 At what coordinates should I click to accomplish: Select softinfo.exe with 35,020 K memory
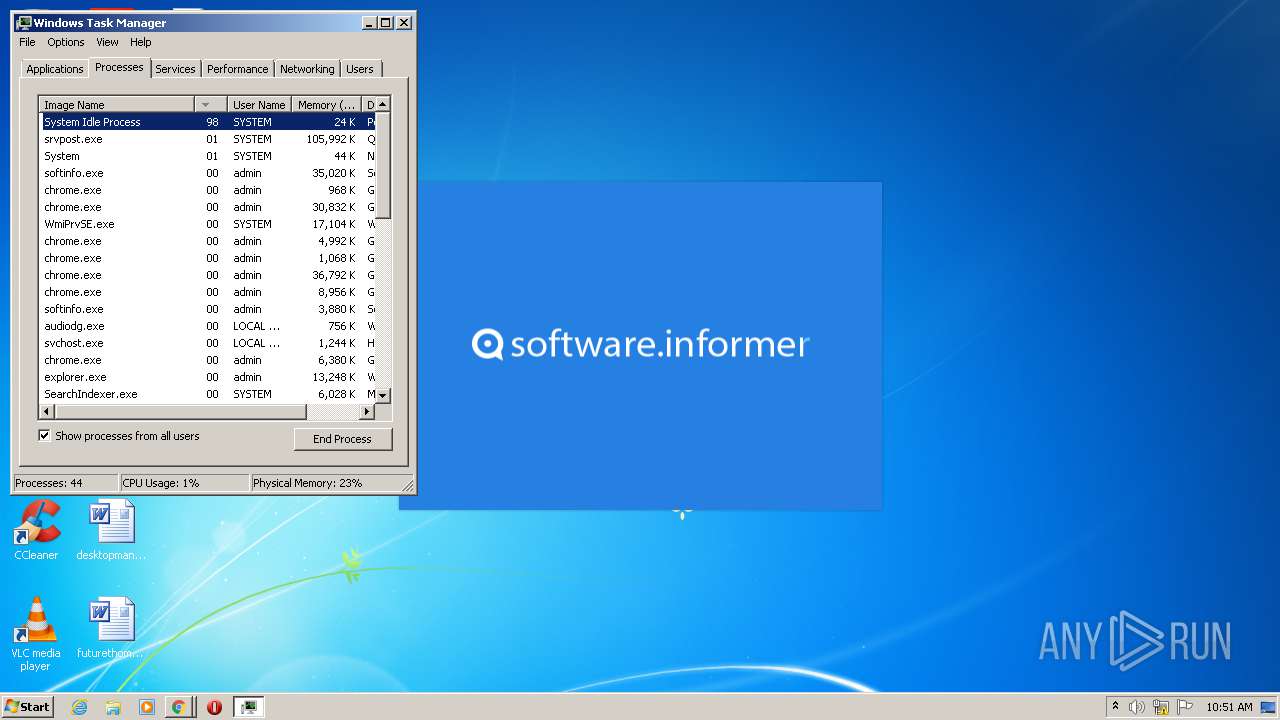(208, 173)
